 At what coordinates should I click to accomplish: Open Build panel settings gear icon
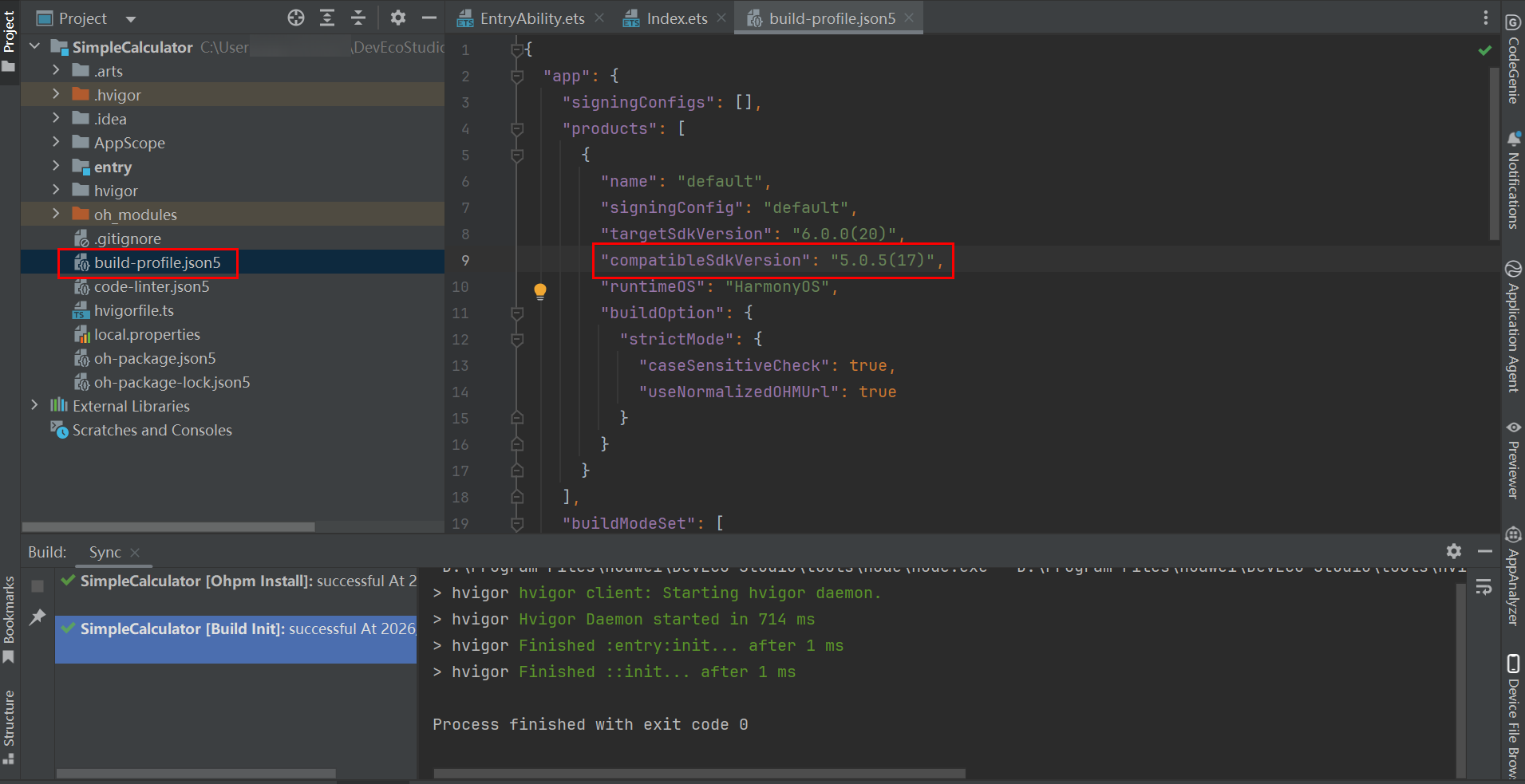[x=1454, y=551]
